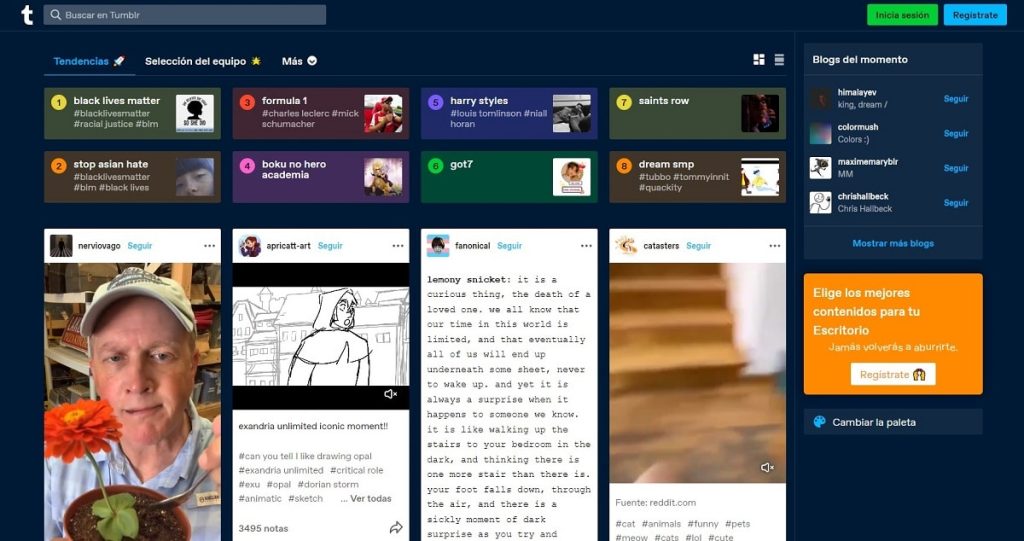Expand list with Mostrar más blogs
Image resolution: width=1024 pixels, height=541 pixels.
893,243
